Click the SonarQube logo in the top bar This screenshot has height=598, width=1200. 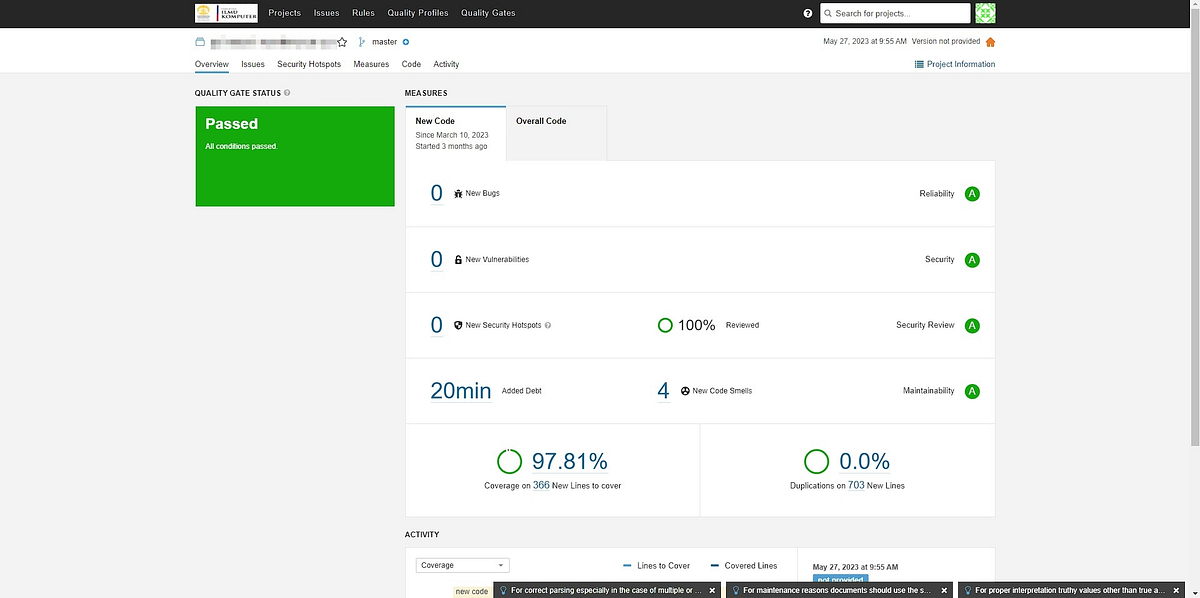[225, 13]
